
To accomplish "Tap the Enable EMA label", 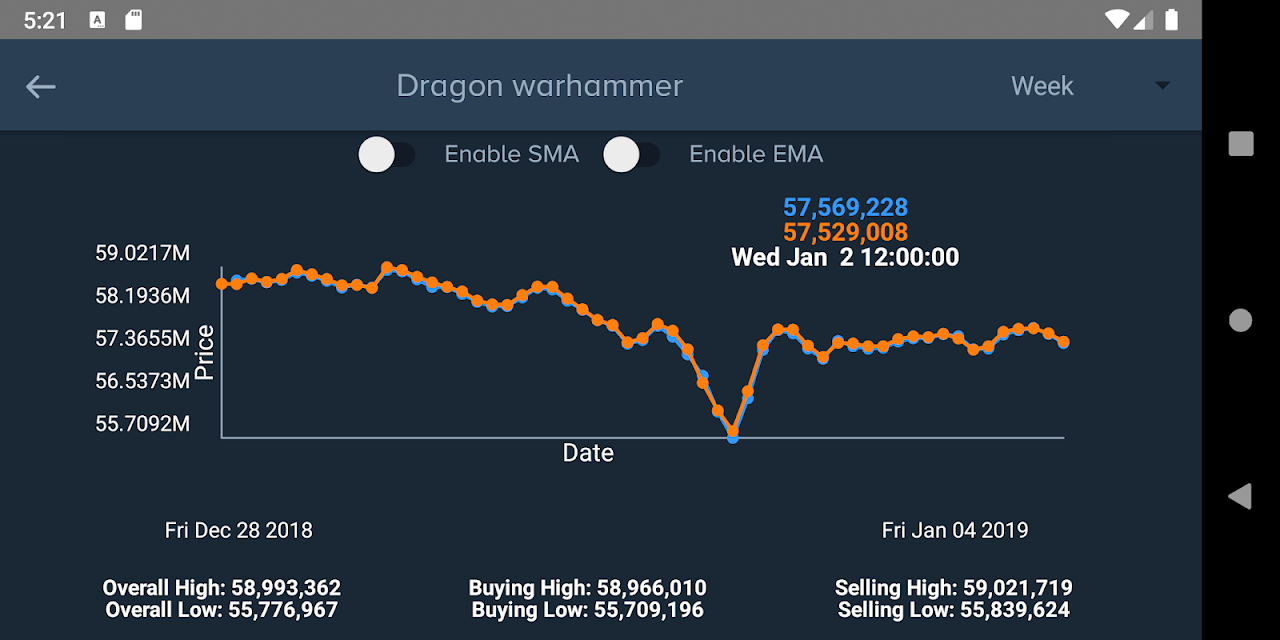I will (756, 154).
